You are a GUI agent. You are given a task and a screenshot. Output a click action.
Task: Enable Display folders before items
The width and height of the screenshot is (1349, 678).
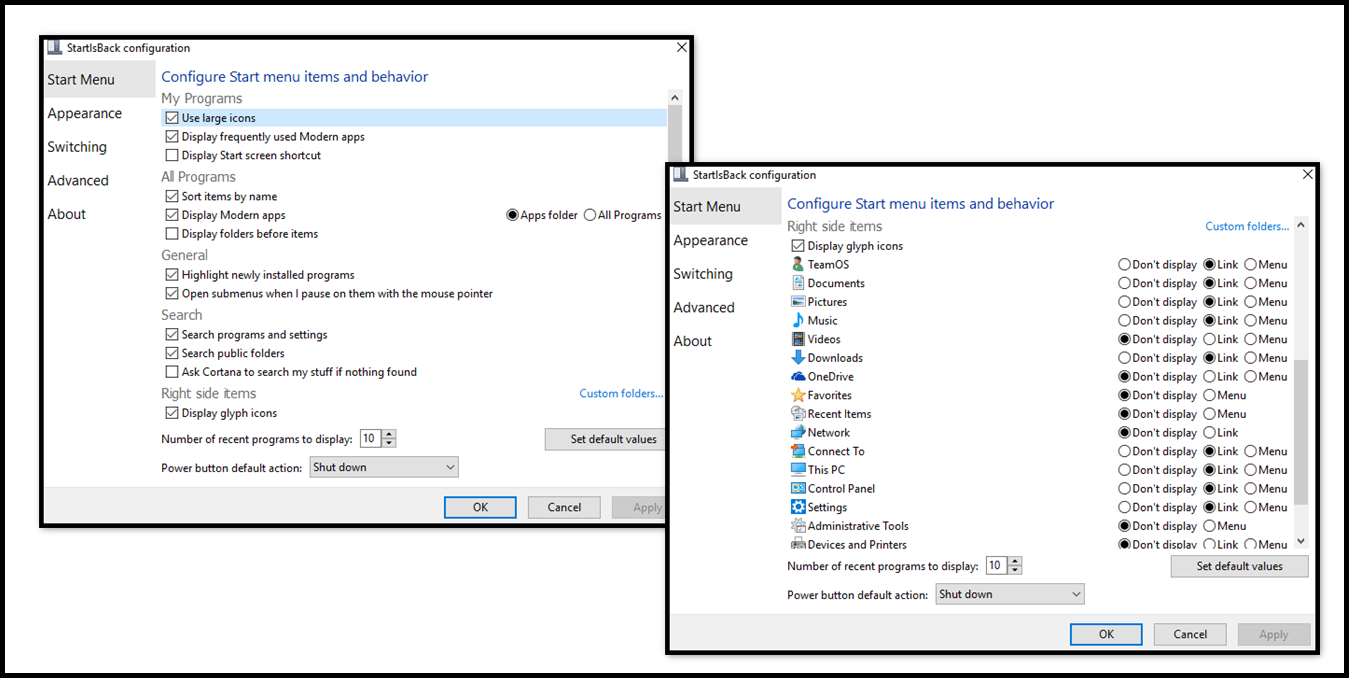tap(172, 234)
